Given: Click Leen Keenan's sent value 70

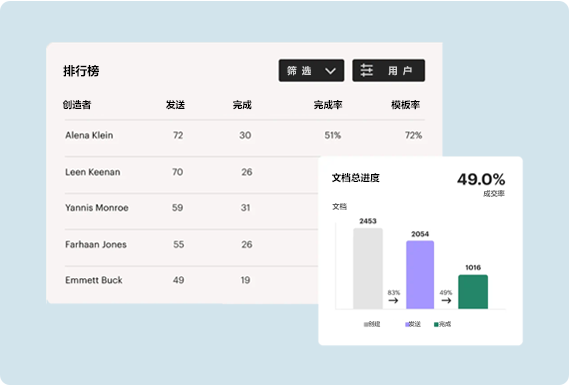Looking at the screenshot, I should pyautogui.click(x=178, y=172).
